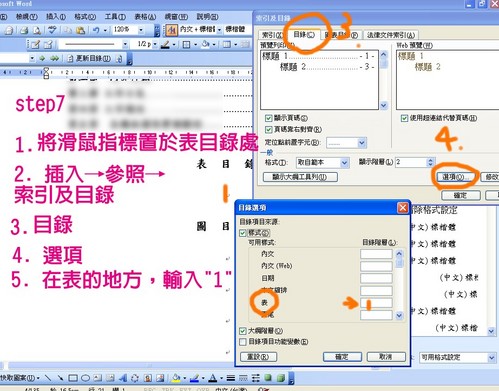
Task: Open the style name dropdown
Action: (219, 30)
